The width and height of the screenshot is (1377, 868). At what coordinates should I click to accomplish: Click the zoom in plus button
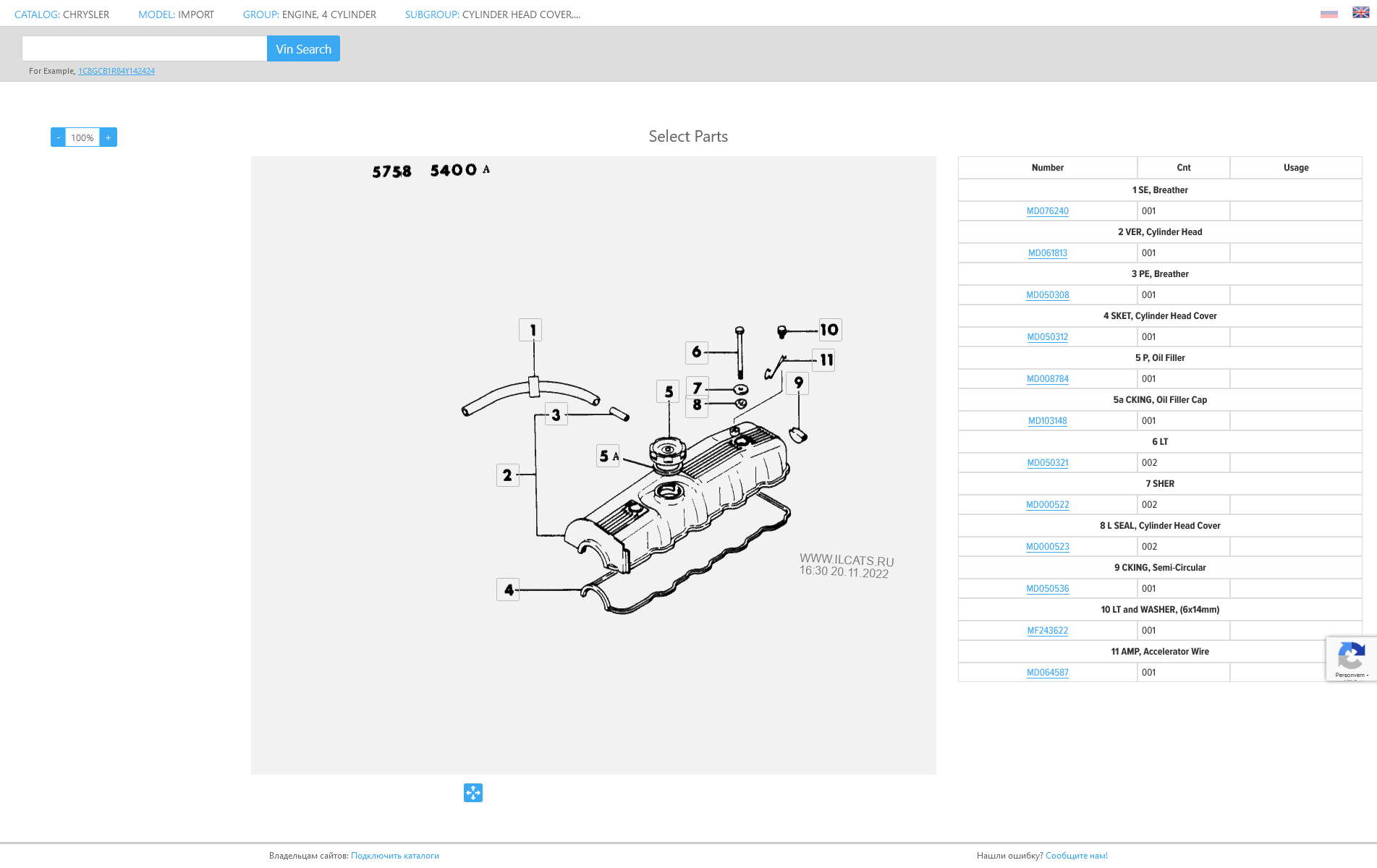pyautogui.click(x=109, y=137)
